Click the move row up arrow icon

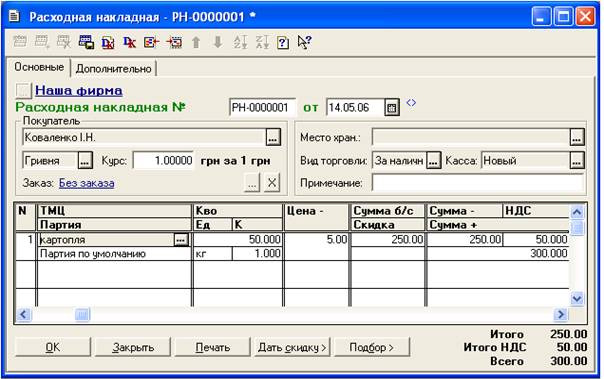pos(196,42)
